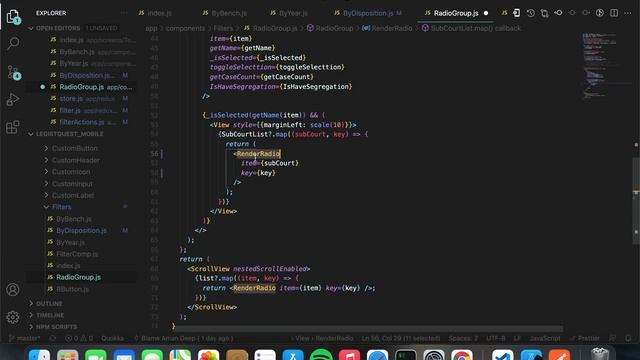Change language mode via JavaScript label

545,338
